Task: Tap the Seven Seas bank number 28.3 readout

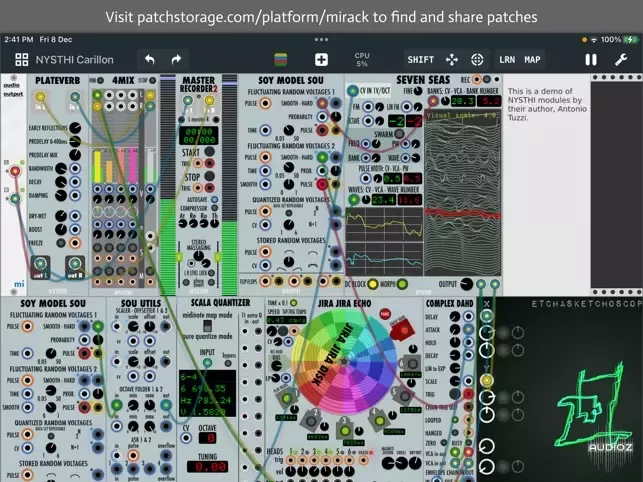Action: (x=463, y=101)
